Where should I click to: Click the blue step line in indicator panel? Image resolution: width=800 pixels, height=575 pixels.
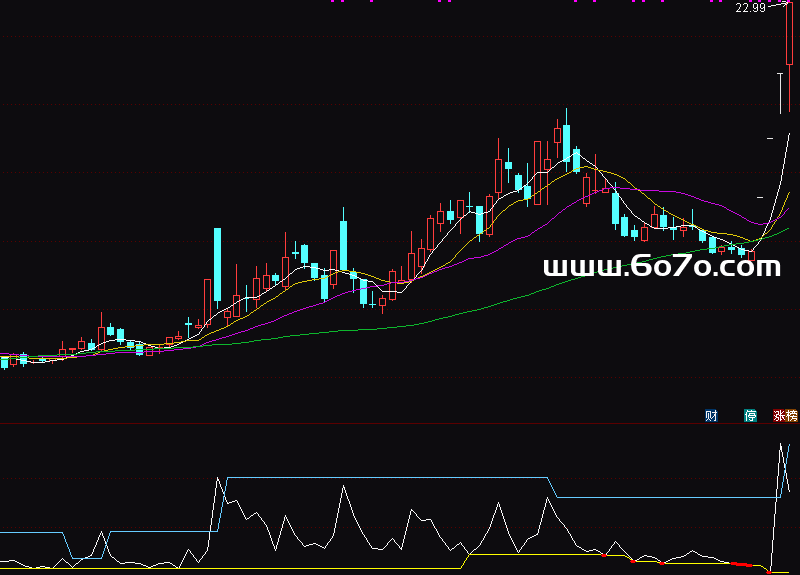(x=400, y=478)
